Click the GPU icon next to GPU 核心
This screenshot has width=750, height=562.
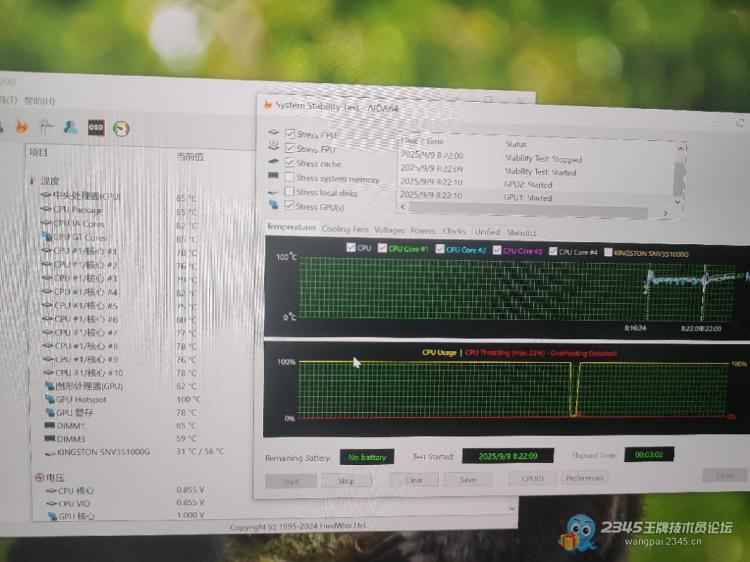52,516
